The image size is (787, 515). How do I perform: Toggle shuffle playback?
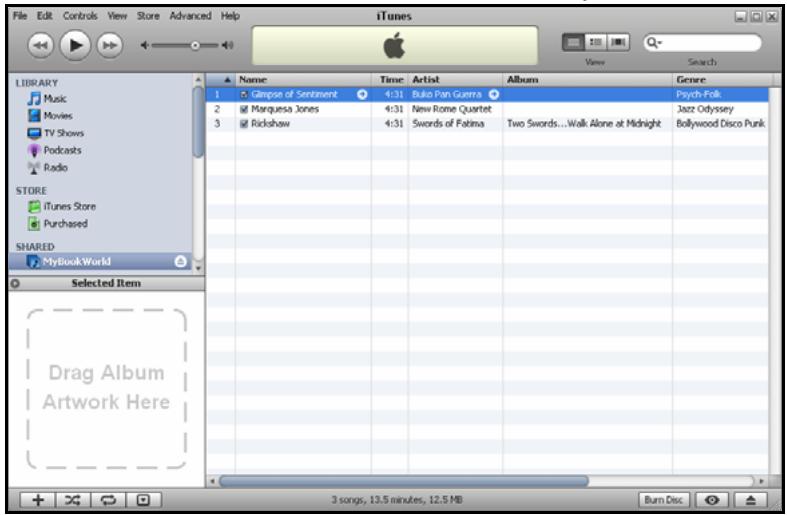pos(73,500)
